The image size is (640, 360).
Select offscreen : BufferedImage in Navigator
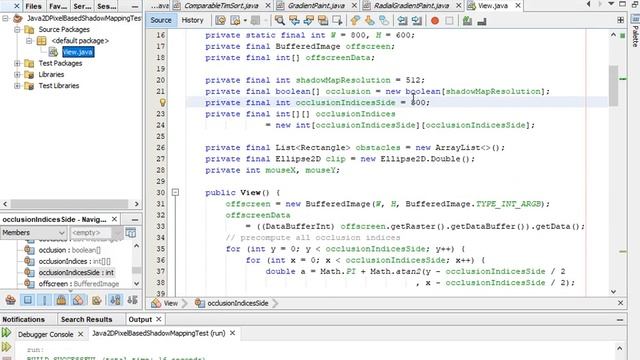pos(79,284)
